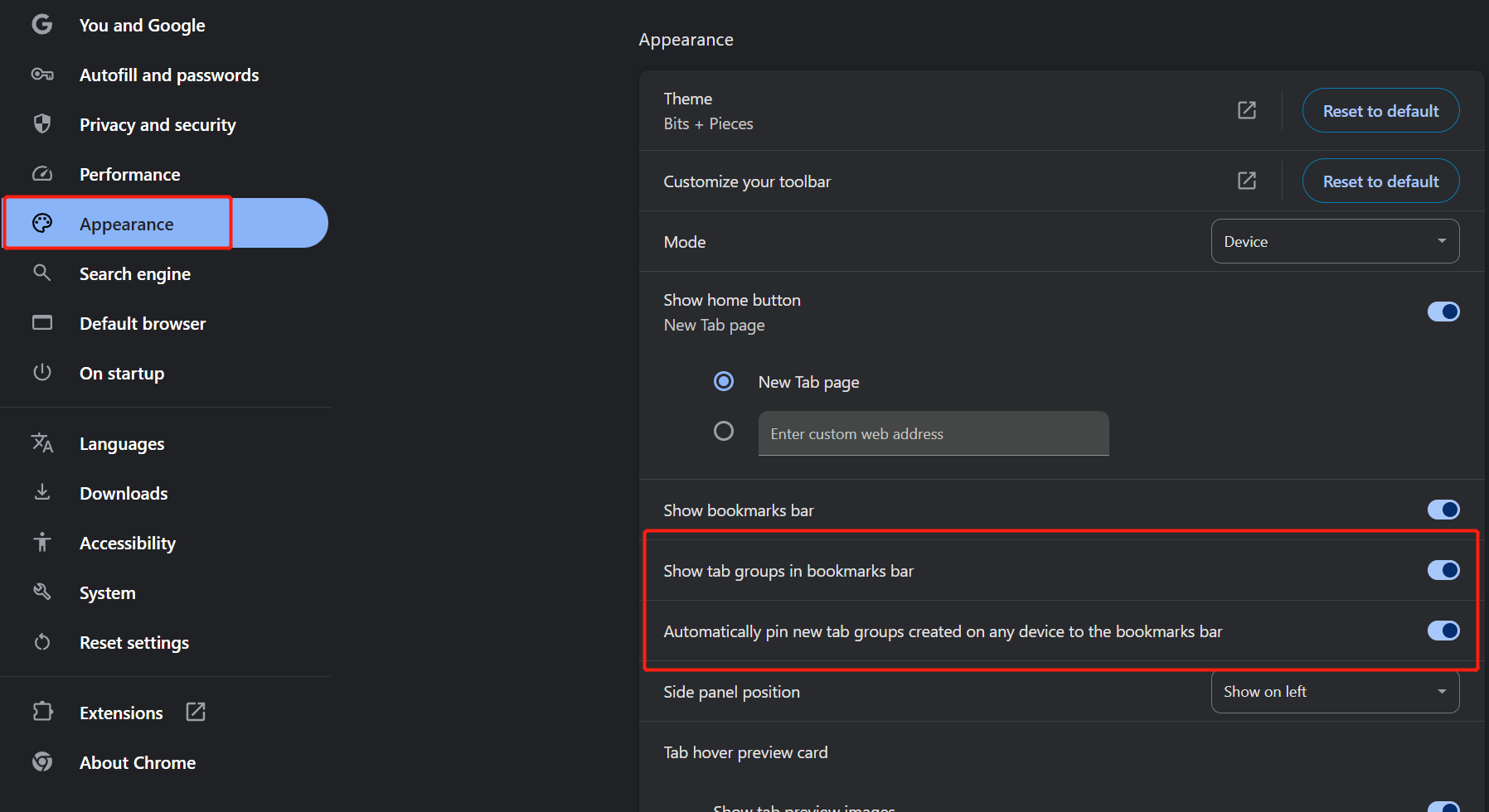
Task: Open Customize your toolbar external link icon
Action: pos(1247,181)
